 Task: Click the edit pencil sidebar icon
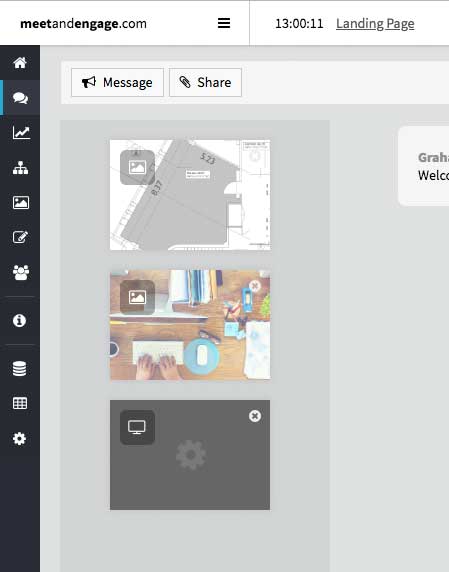point(20,237)
